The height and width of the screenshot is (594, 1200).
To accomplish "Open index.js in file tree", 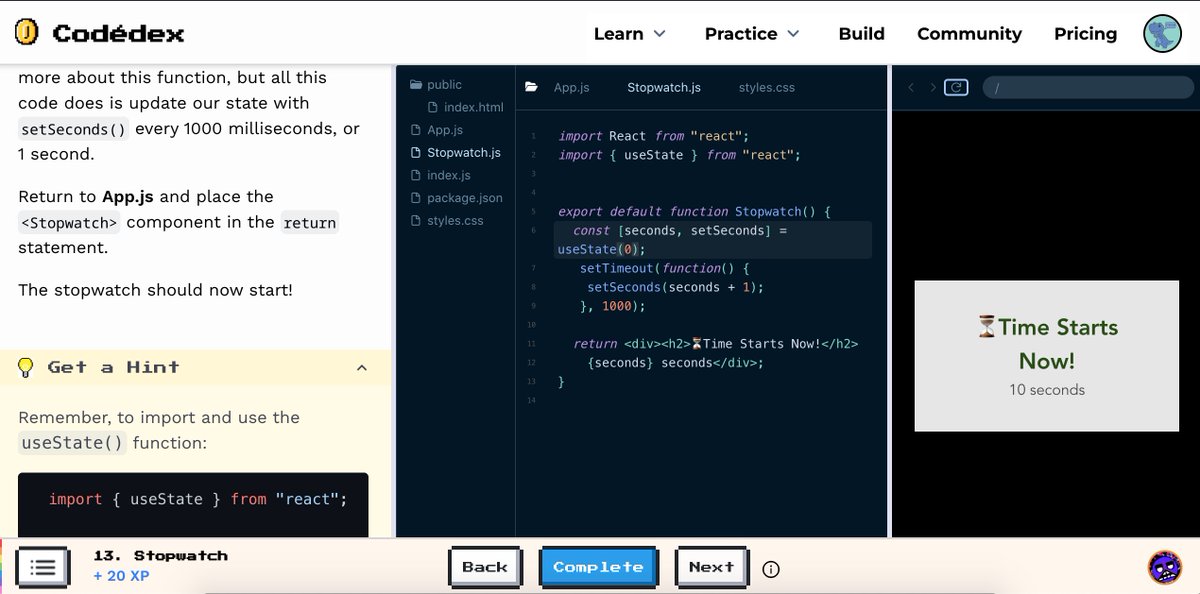I will coord(441,175).
